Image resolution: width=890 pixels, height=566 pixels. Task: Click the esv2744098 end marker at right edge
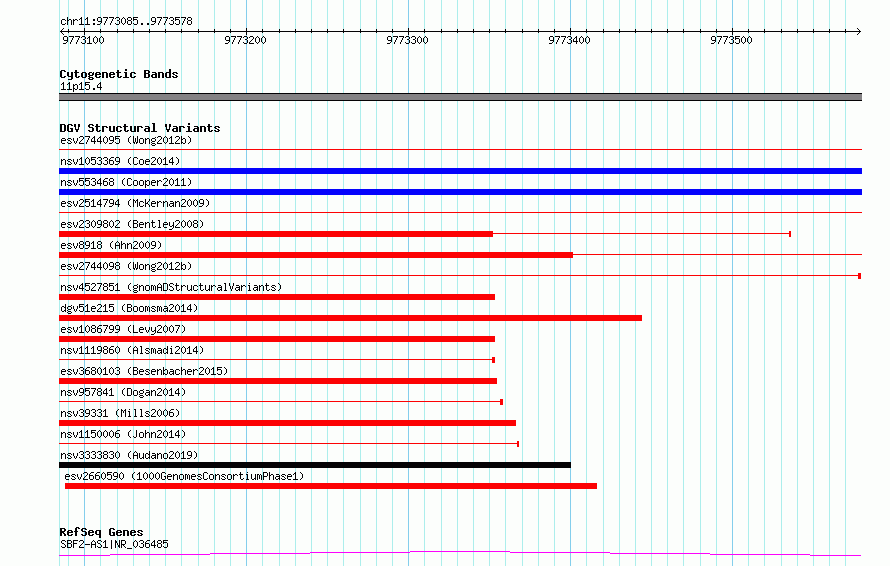(860, 276)
